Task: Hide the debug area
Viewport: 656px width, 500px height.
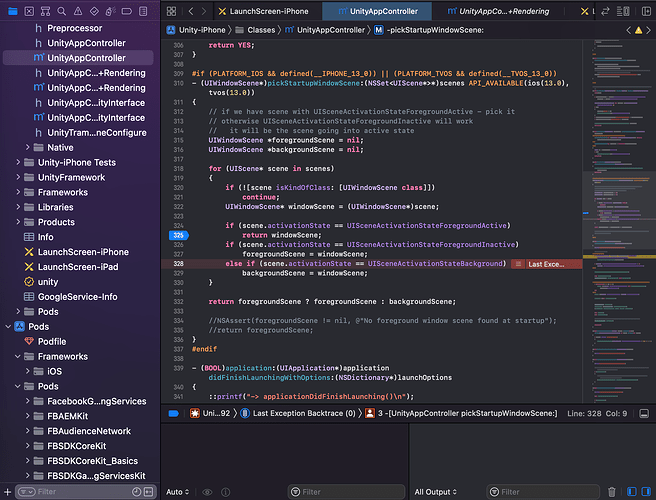Action: click(x=644, y=413)
